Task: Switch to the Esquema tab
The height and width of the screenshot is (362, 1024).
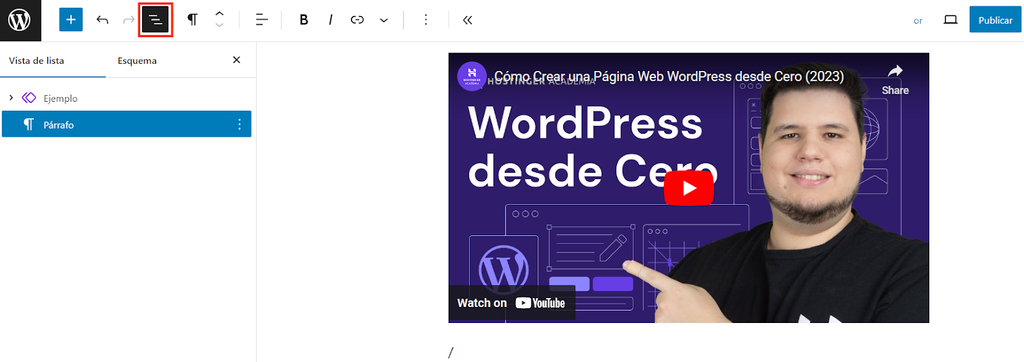Action: (137, 61)
